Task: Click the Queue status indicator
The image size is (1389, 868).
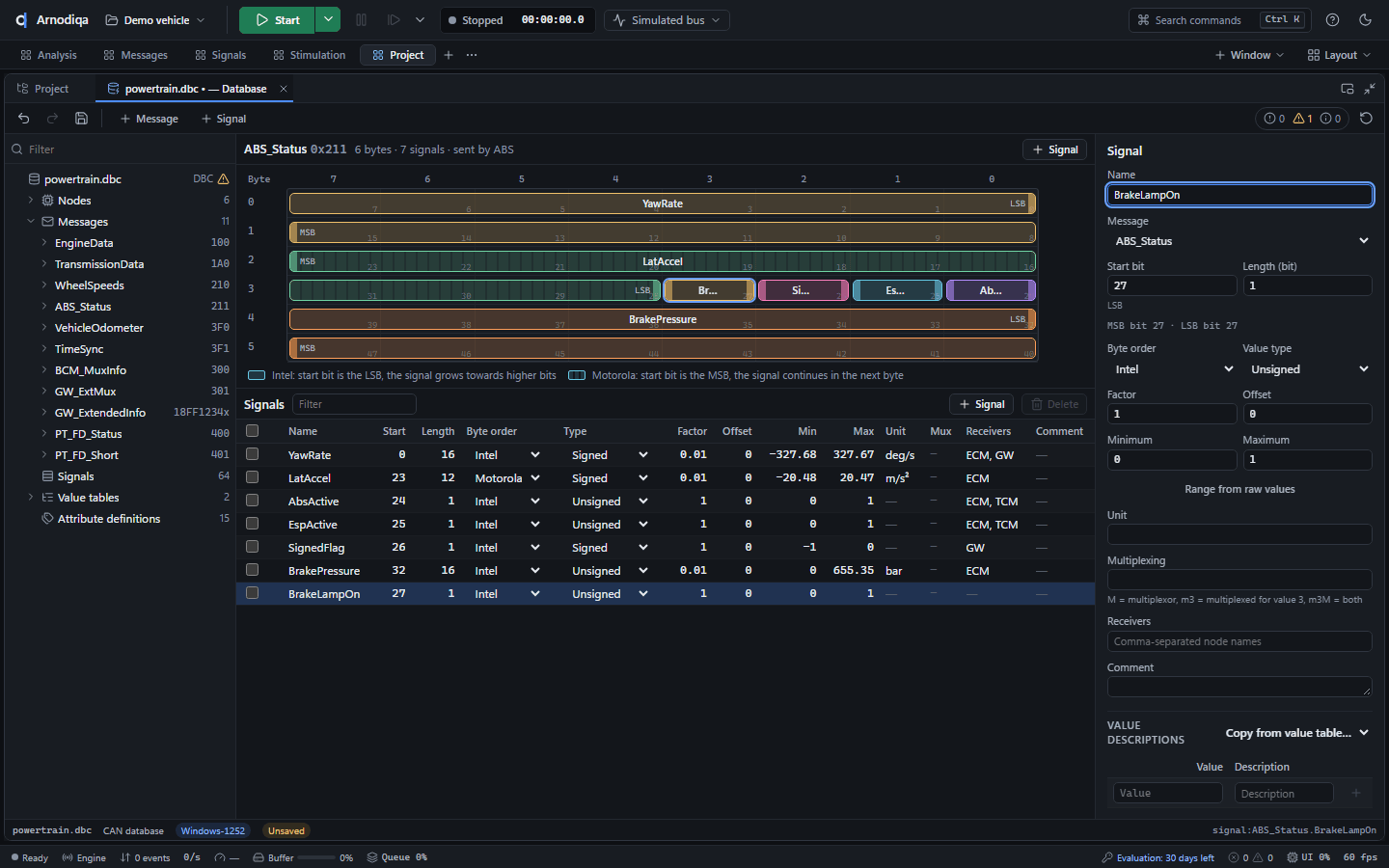Action: coord(397,857)
